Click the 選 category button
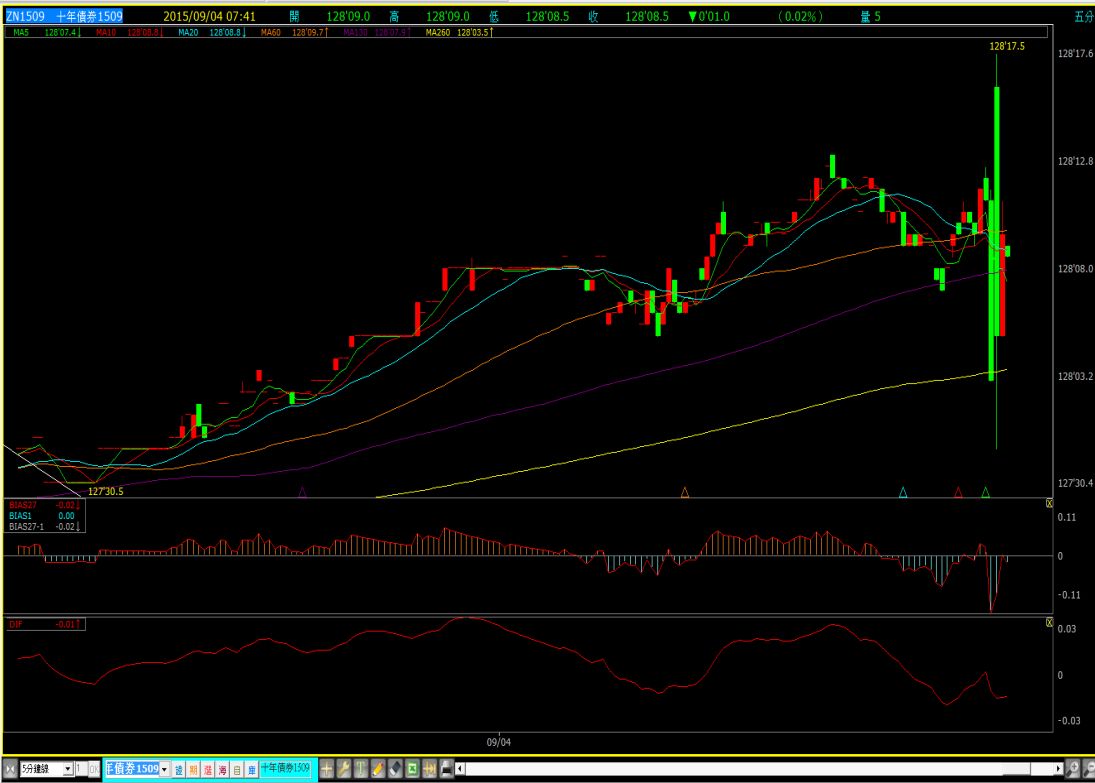Viewport: 1095px width, 783px height. tap(208, 769)
